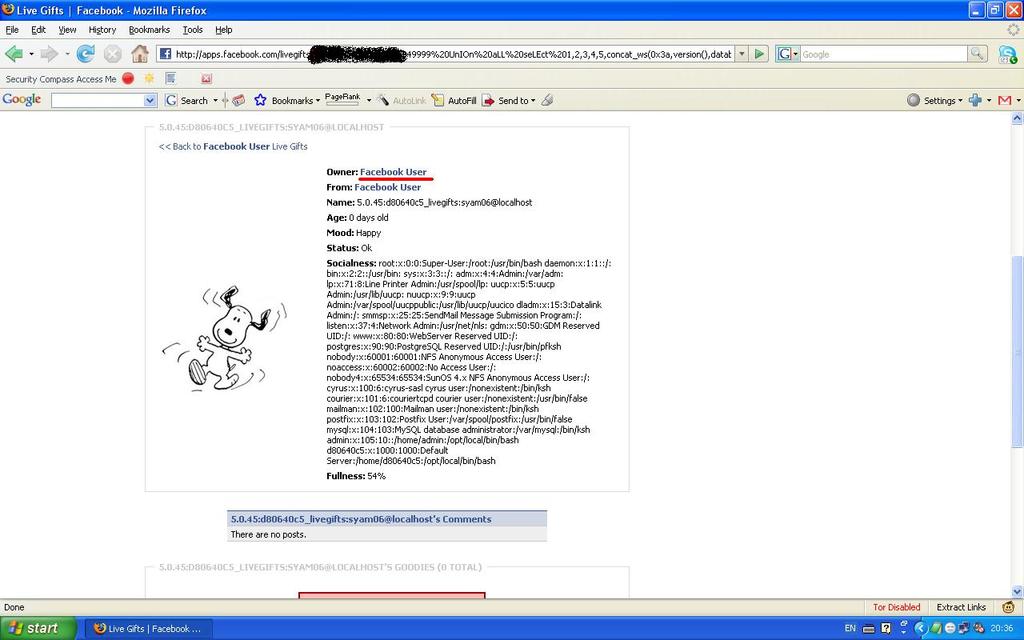Click the Settings gear circle icon
Screen dimensions: 1024x640
(x=914, y=100)
